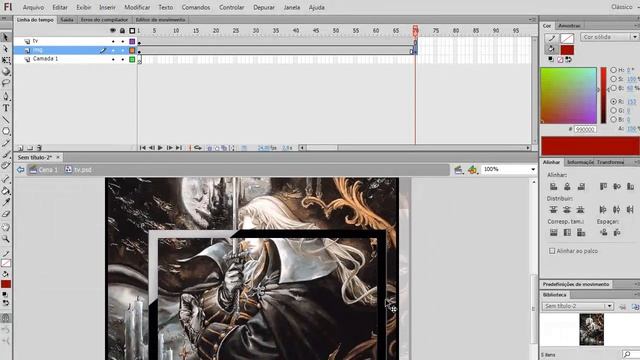This screenshot has width=640, height=360.
Task: Select the Zoom magnifier tool
Action: (6, 238)
